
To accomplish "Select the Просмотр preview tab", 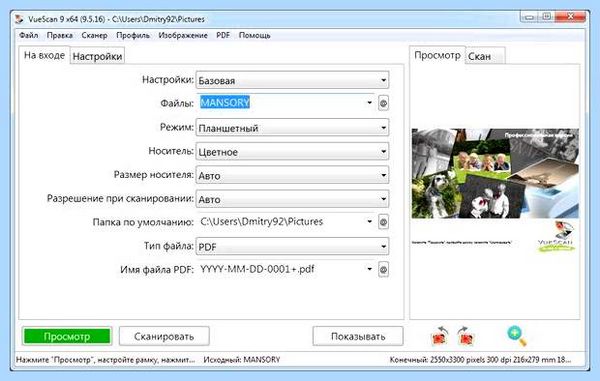I will [x=437, y=55].
